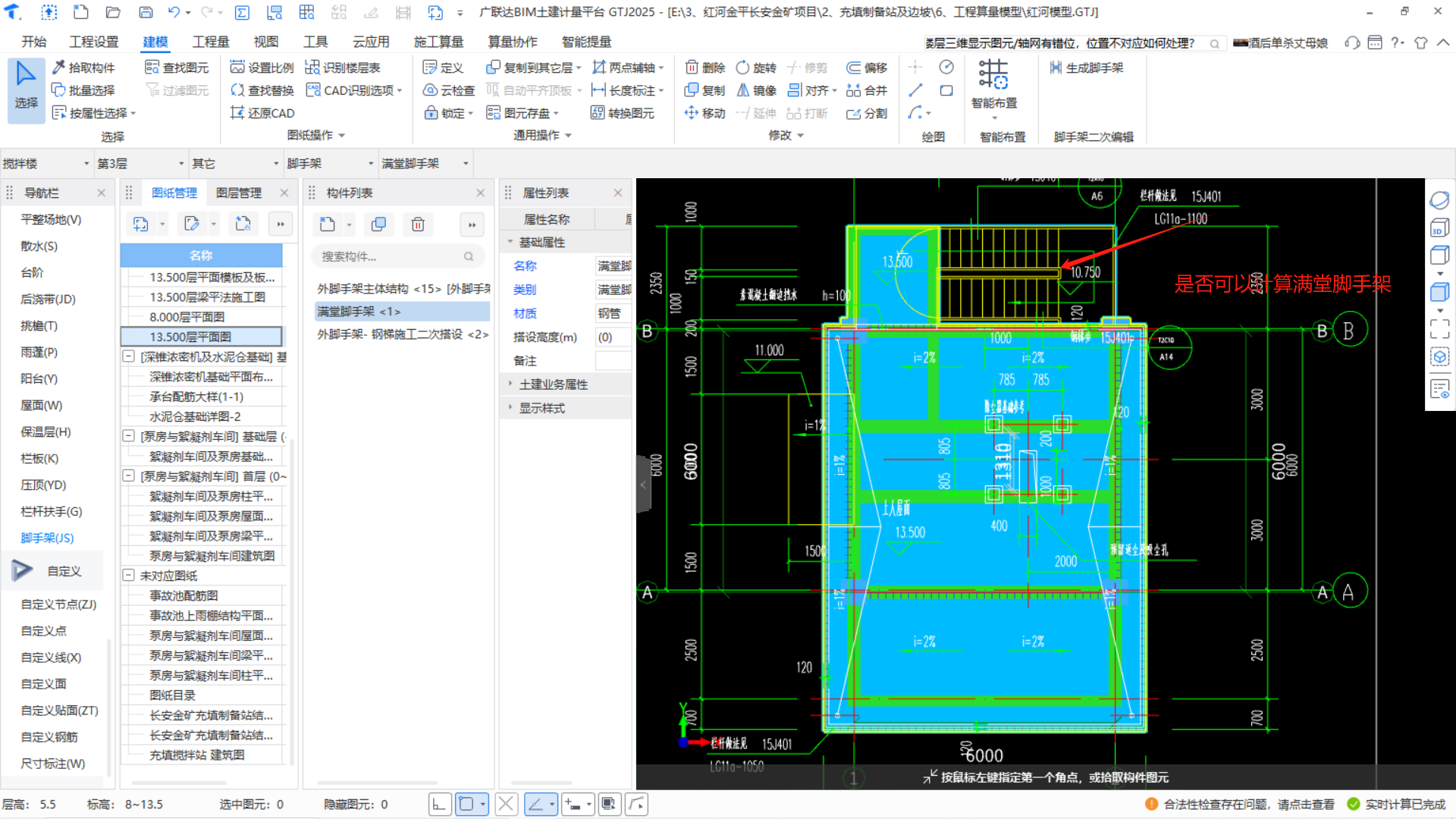Switch to the 3D view icon on the right toolbar
1456x819 pixels.
[1439, 227]
